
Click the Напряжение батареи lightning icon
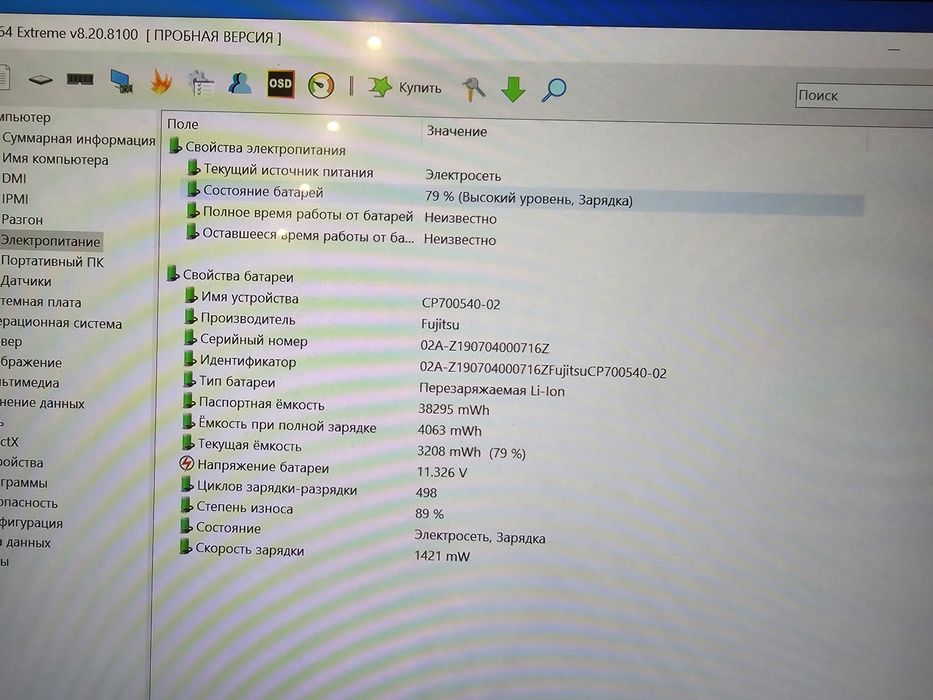pyautogui.click(x=187, y=463)
